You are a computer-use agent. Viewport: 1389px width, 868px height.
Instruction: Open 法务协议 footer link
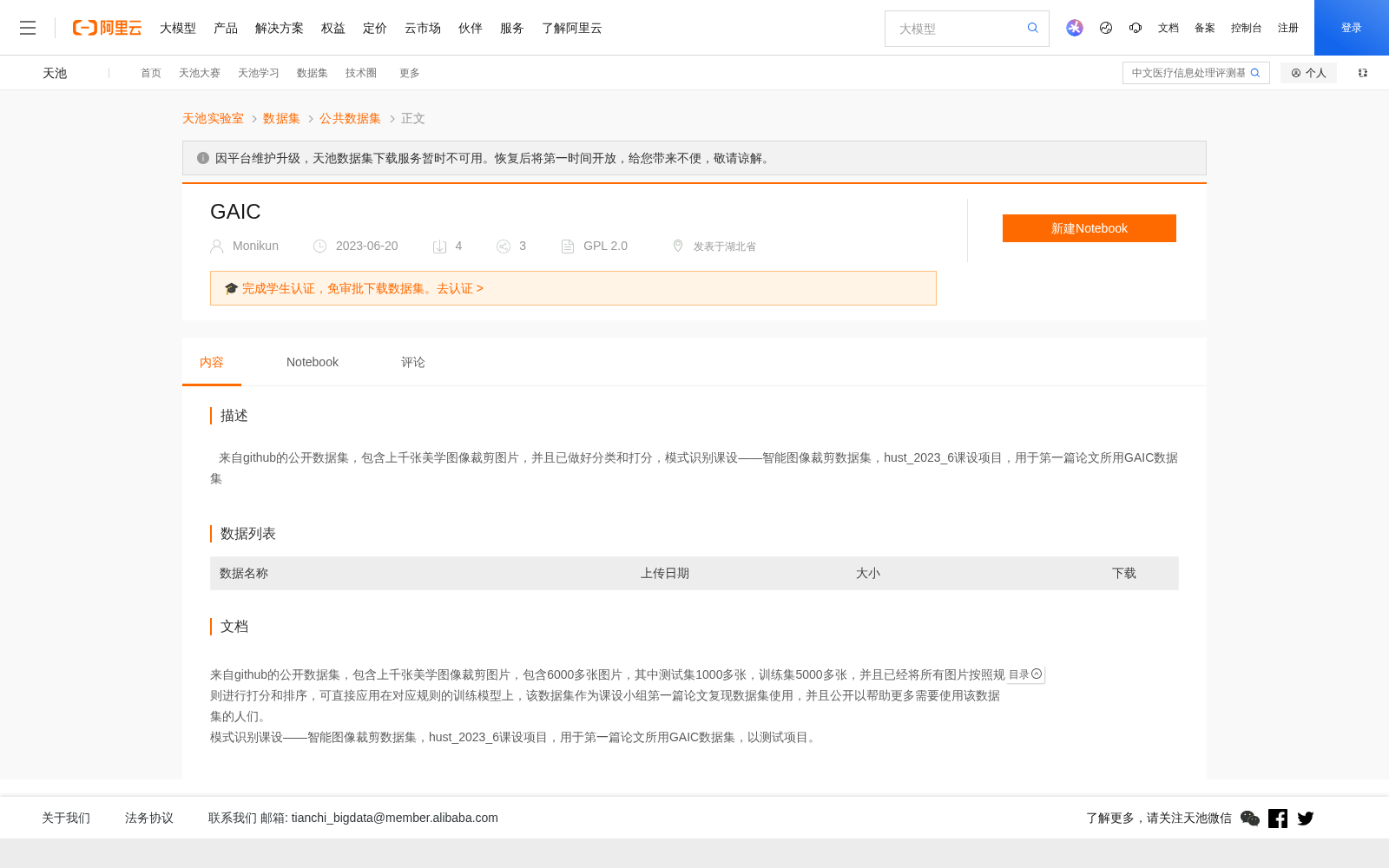[149, 818]
